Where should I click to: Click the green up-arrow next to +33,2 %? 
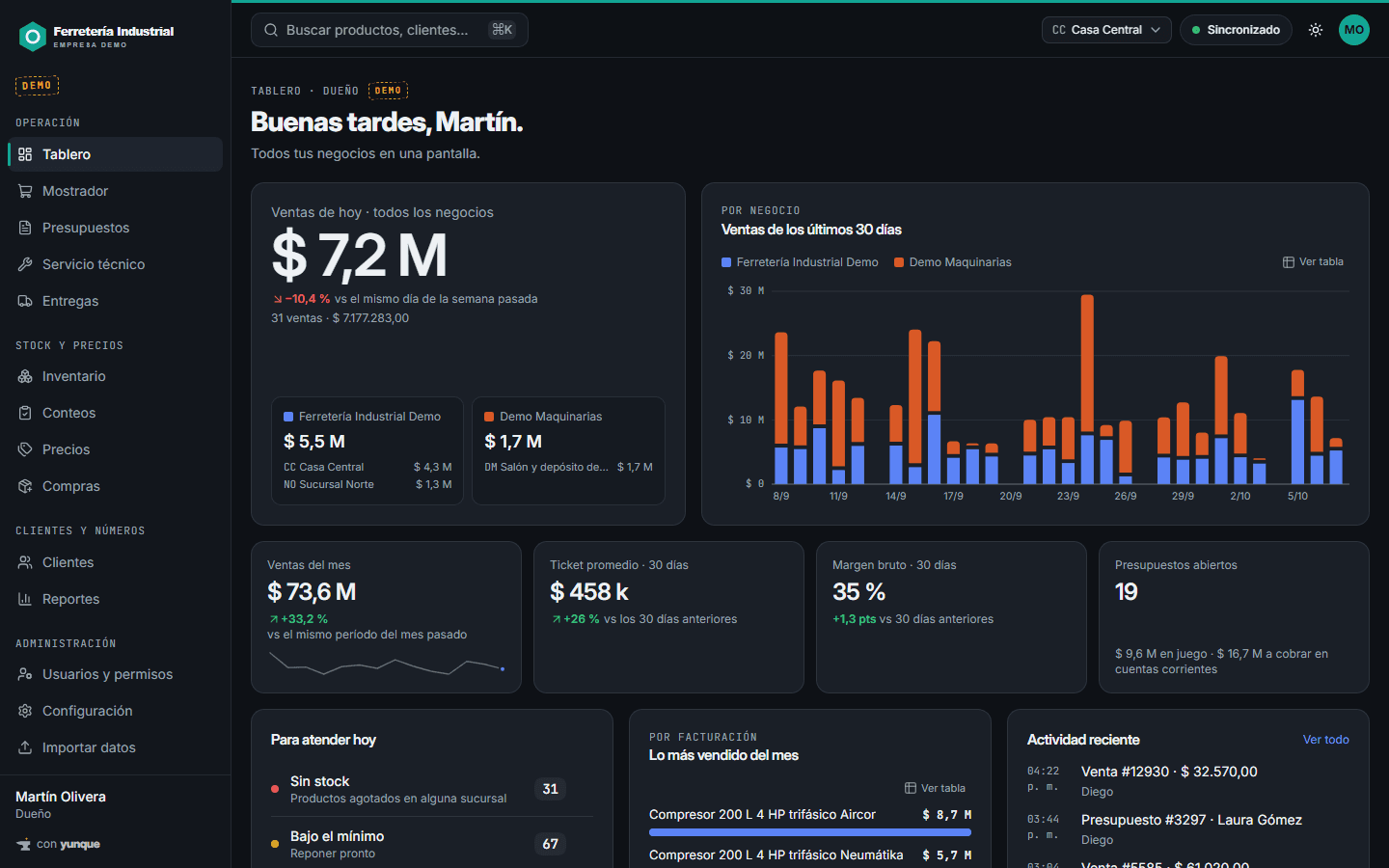[274, 619]
